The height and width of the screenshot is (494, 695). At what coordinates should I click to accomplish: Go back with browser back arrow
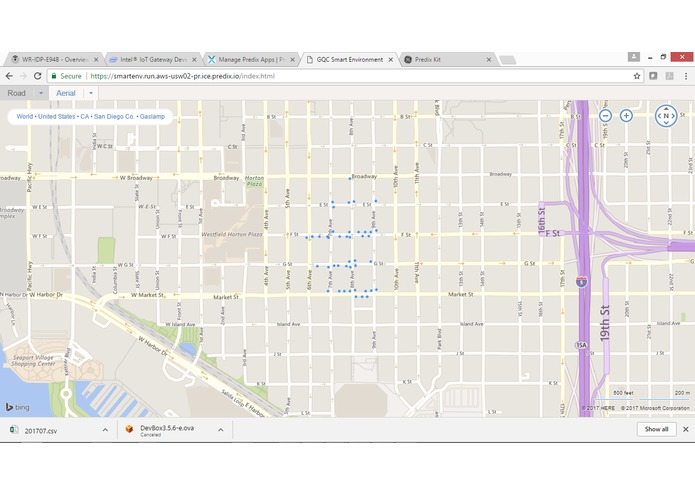point(9,76)
